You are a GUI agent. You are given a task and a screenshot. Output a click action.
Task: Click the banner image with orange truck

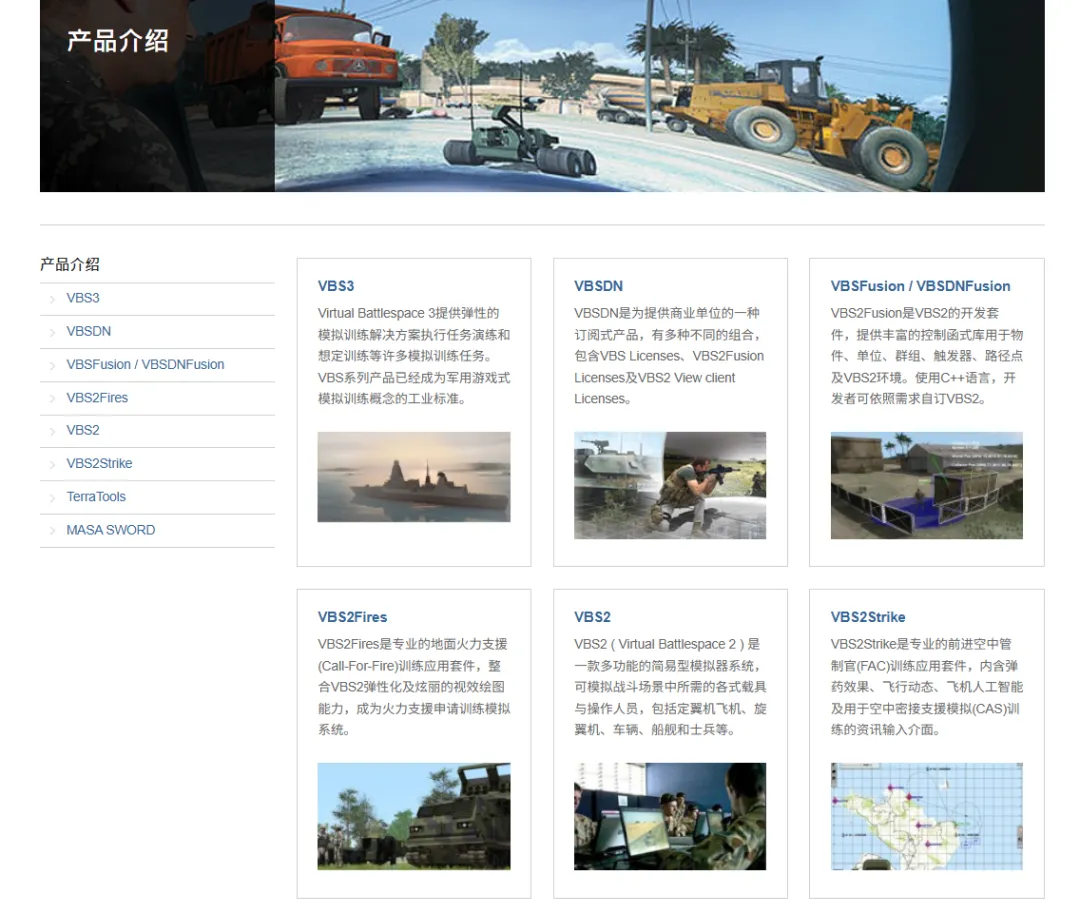pos(542,96)
